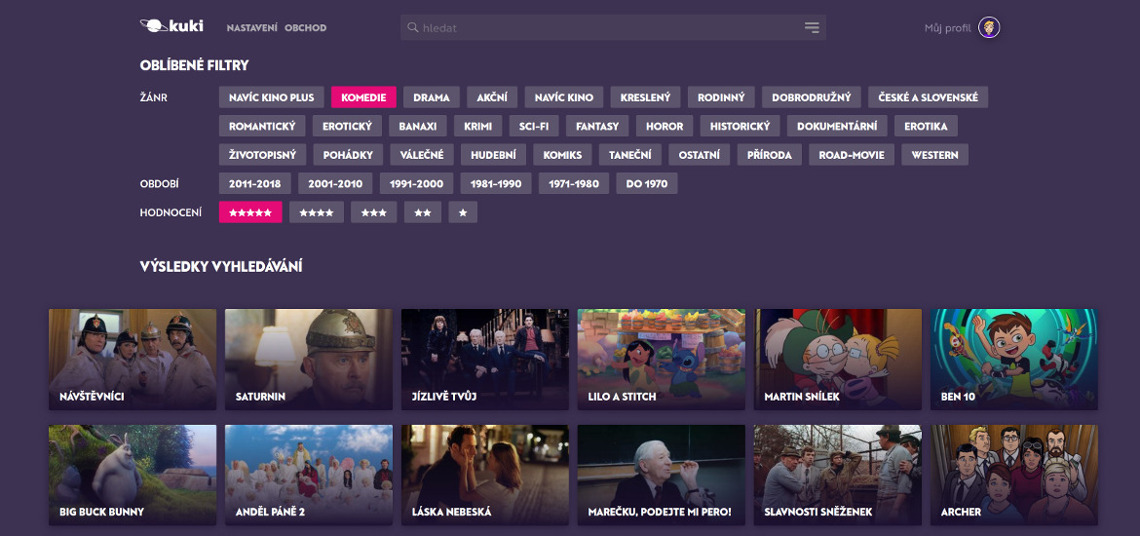
Task: Select the five-star rating filter
Action: 250,212
